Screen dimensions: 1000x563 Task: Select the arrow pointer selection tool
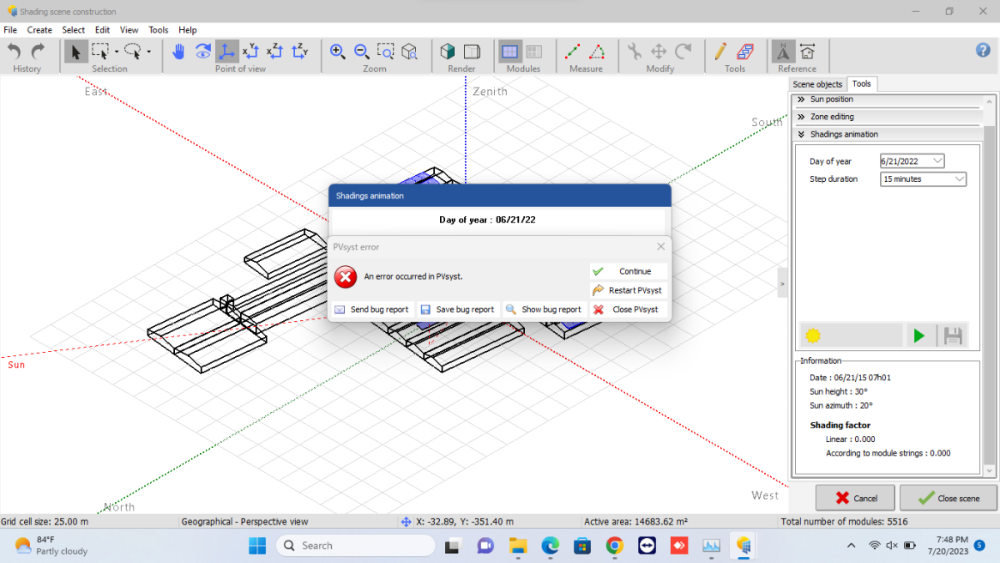coord(75,52)
